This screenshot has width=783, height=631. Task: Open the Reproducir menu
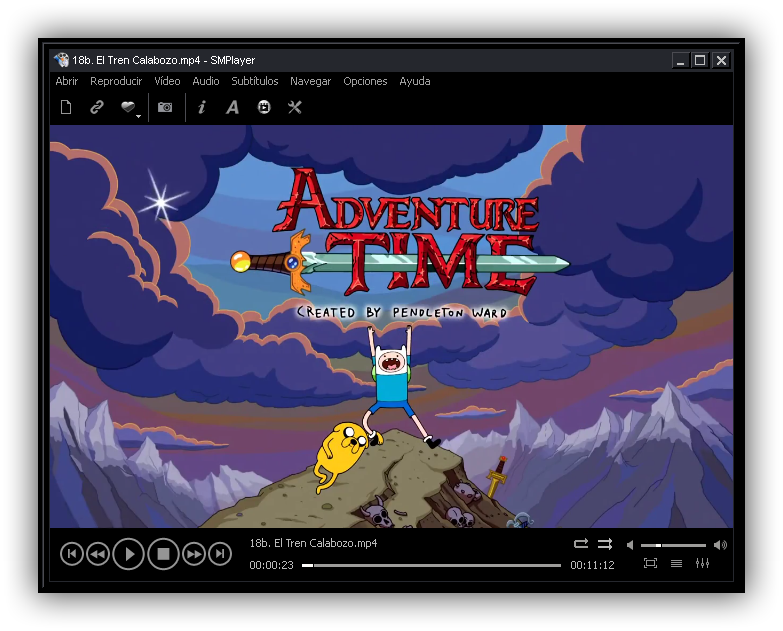pos(116,81)
